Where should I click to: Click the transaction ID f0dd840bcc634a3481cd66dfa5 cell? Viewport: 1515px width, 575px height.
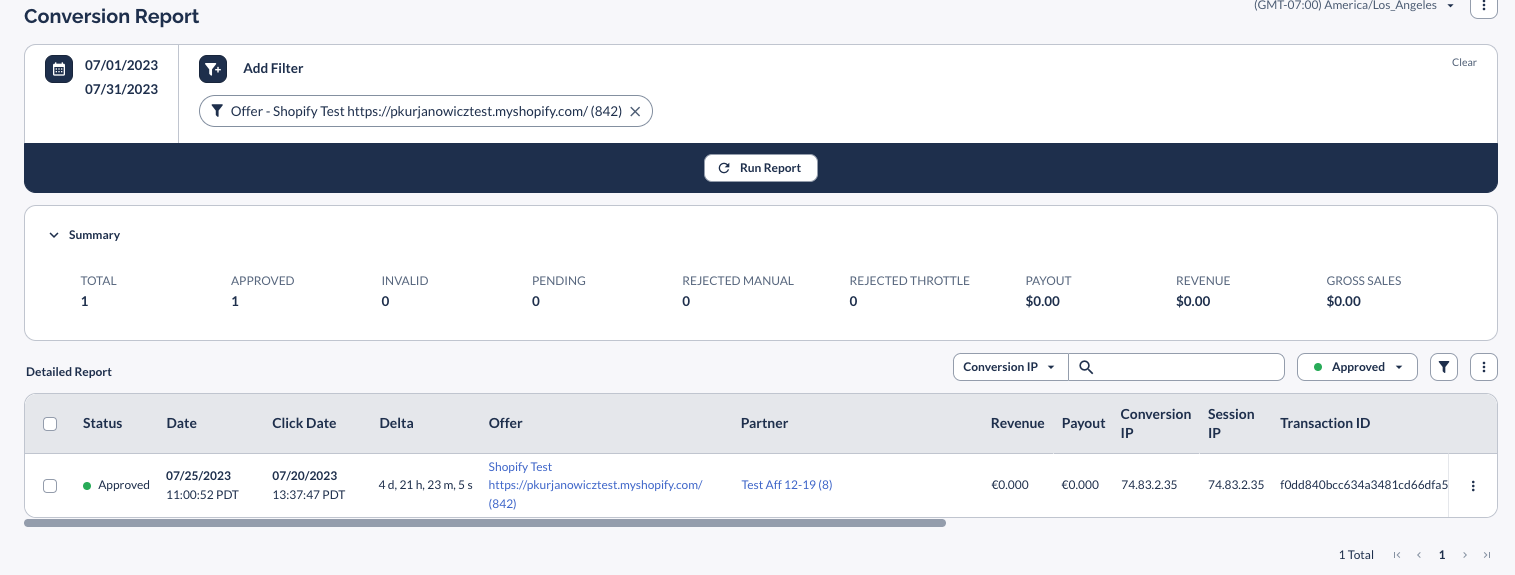tap(1363, 485)
